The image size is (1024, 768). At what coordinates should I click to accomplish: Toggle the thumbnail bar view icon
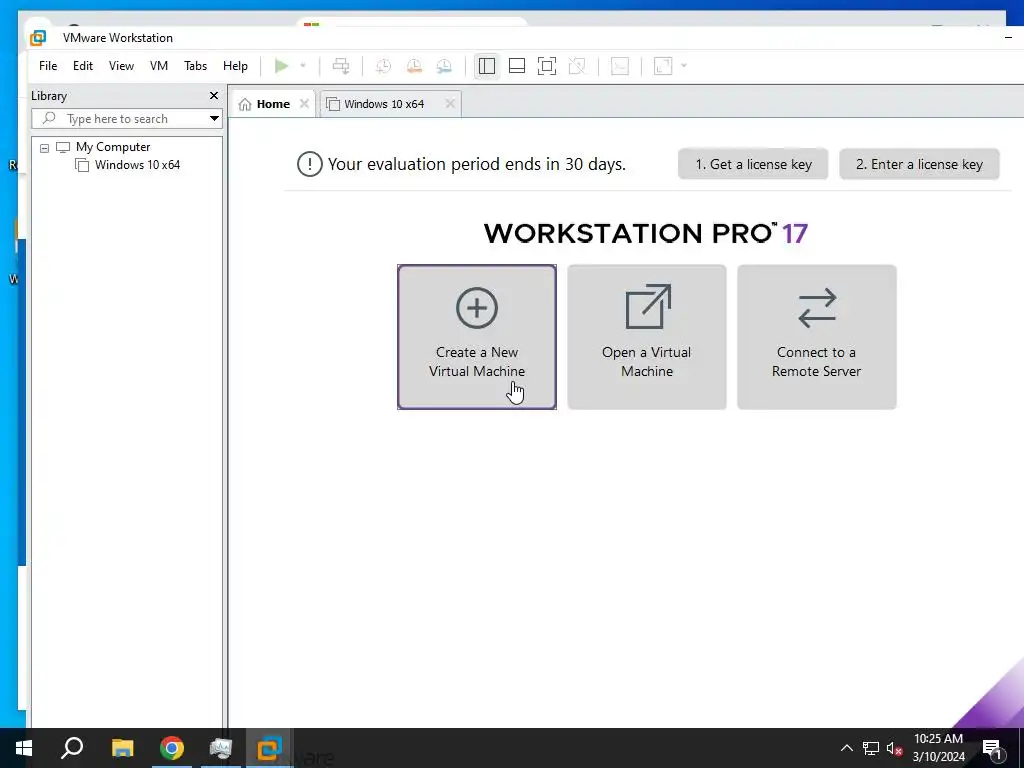(517, 66)
